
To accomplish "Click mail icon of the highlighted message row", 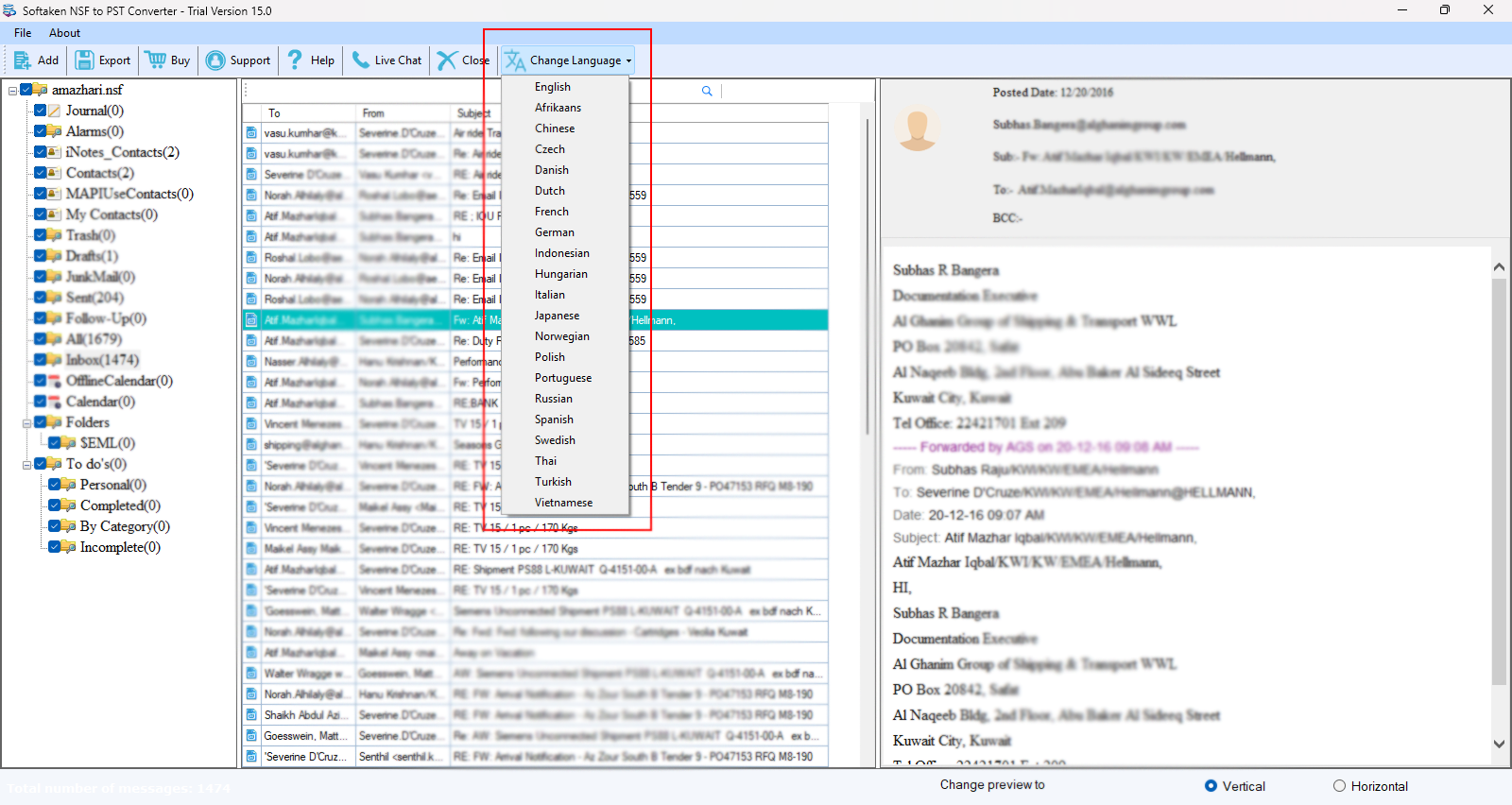I will coord(251,320).
